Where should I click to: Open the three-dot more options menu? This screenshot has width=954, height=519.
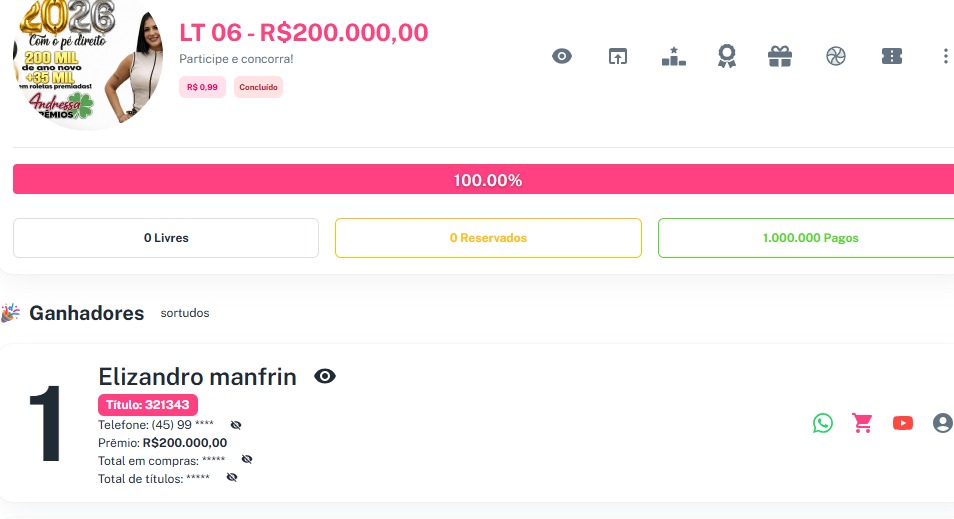coord(945,57)
